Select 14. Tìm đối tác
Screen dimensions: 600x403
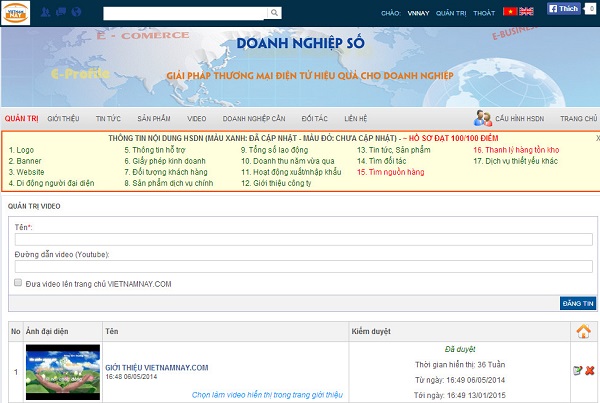(x=382, y=161)
